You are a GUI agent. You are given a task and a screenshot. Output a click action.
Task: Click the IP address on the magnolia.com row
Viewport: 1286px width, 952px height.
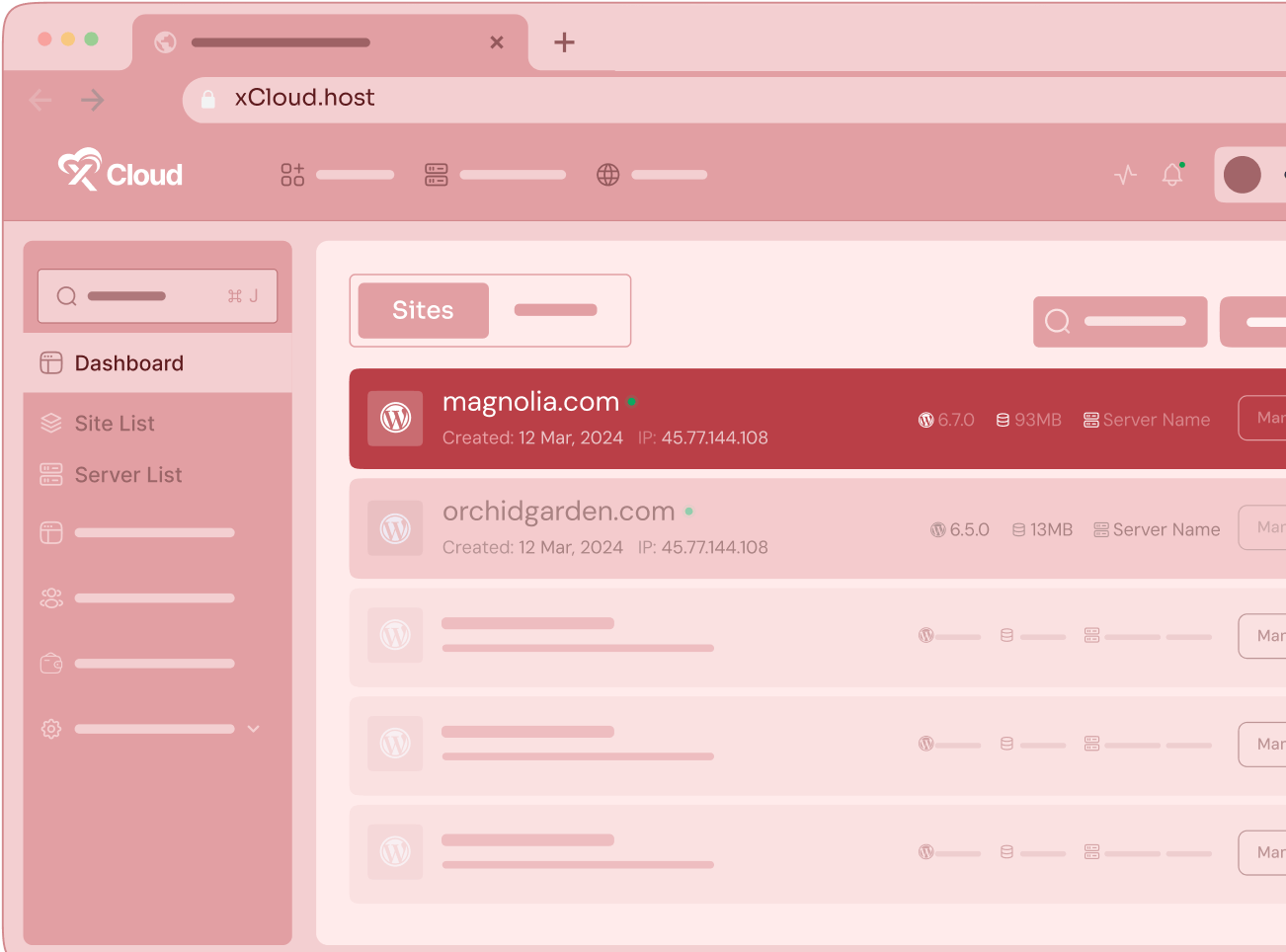pos(715,437)
